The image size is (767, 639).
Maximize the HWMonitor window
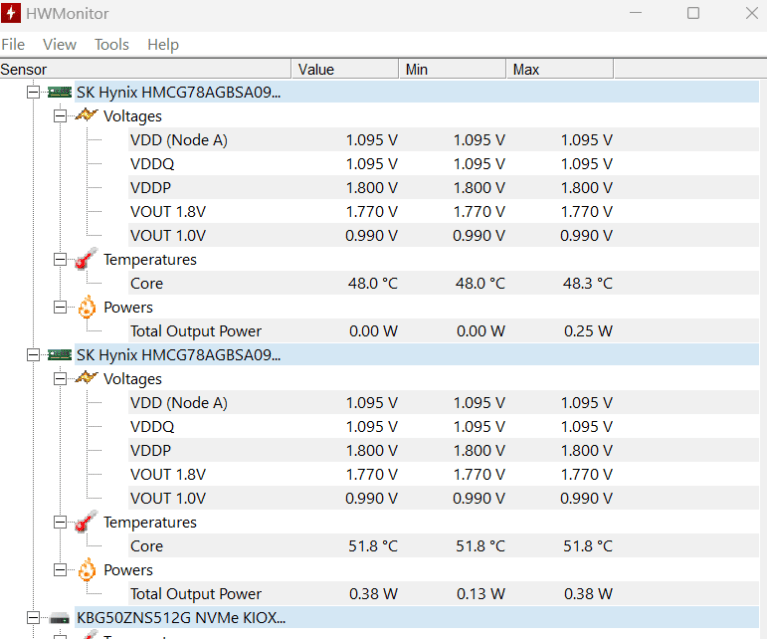click(693, 13)
